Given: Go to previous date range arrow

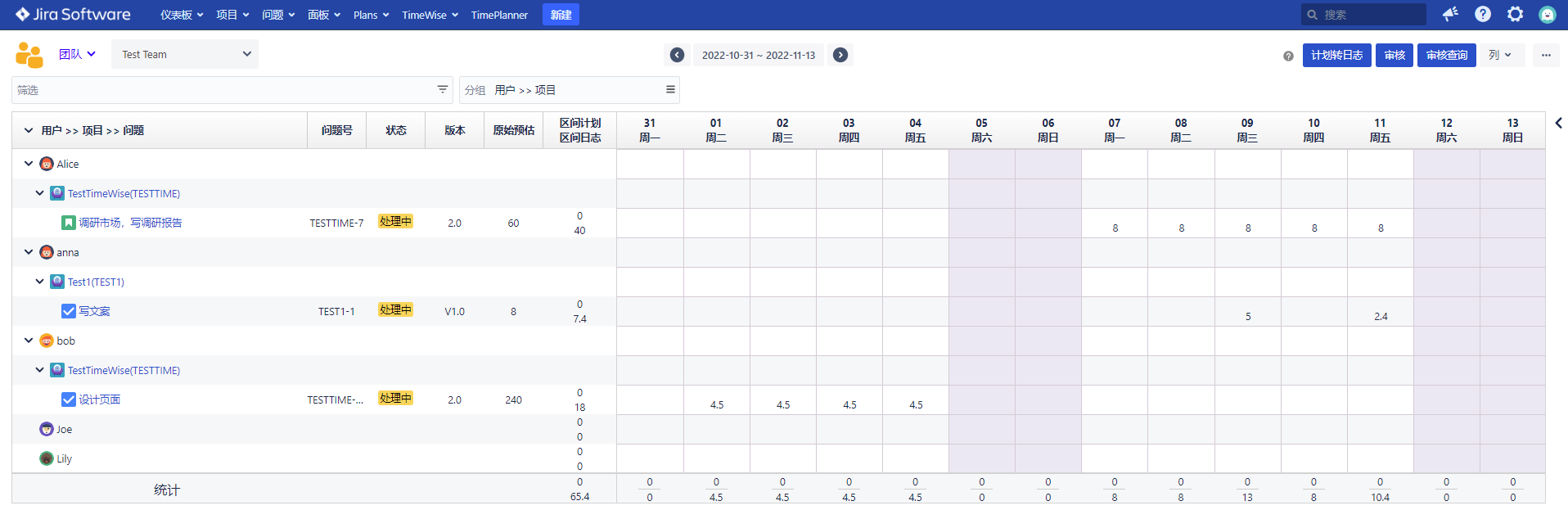Looking at the screenshot, I should click(677, 55).
